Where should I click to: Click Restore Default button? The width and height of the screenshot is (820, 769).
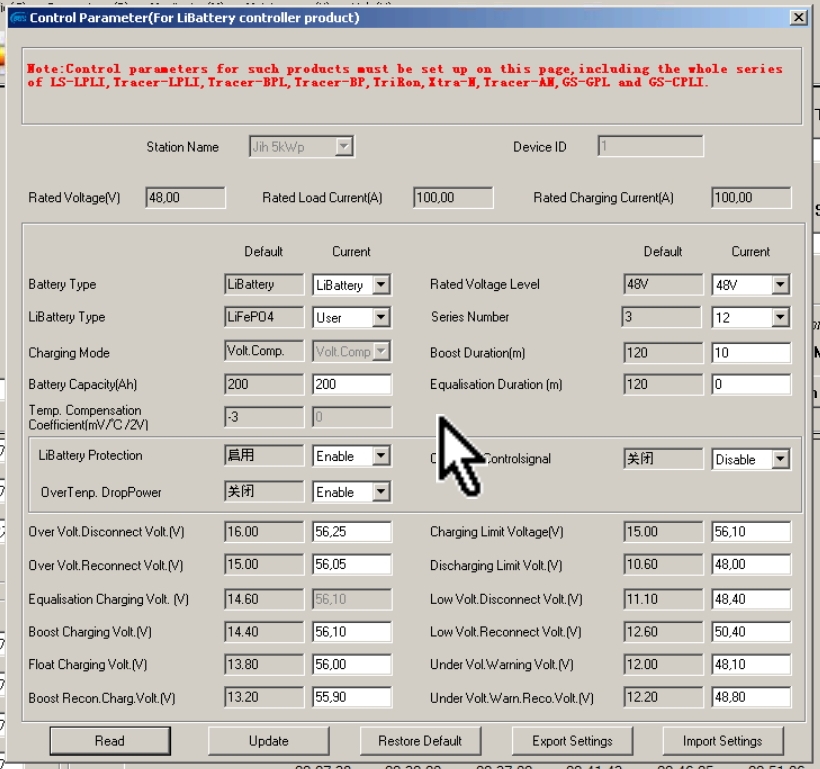click(x=419, y=741)
